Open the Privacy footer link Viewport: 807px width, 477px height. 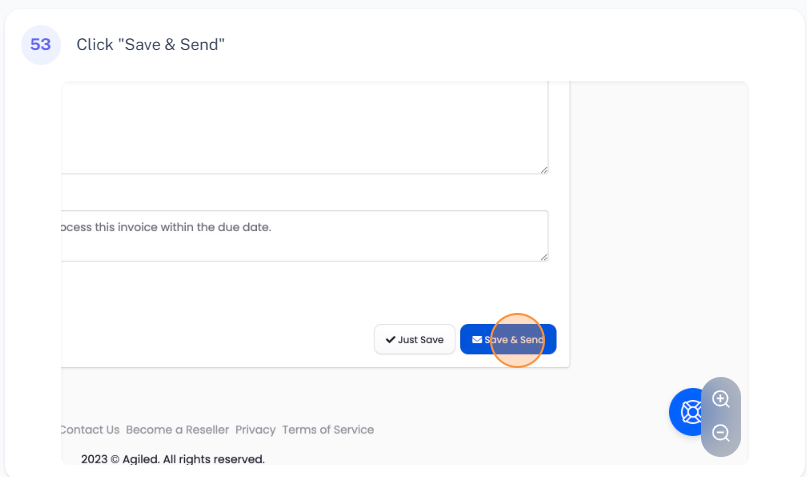(255, 430)
